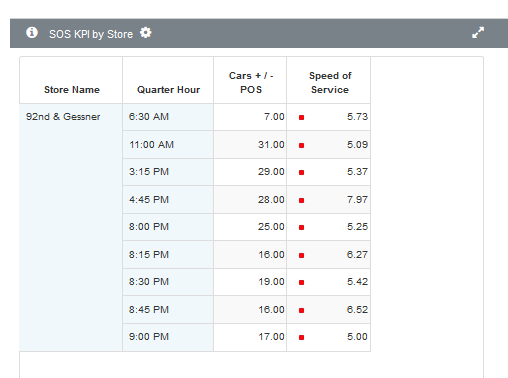
Task: Click the 5.00 speed of service value
Action: pyautogui.click(x=357, y=337)
